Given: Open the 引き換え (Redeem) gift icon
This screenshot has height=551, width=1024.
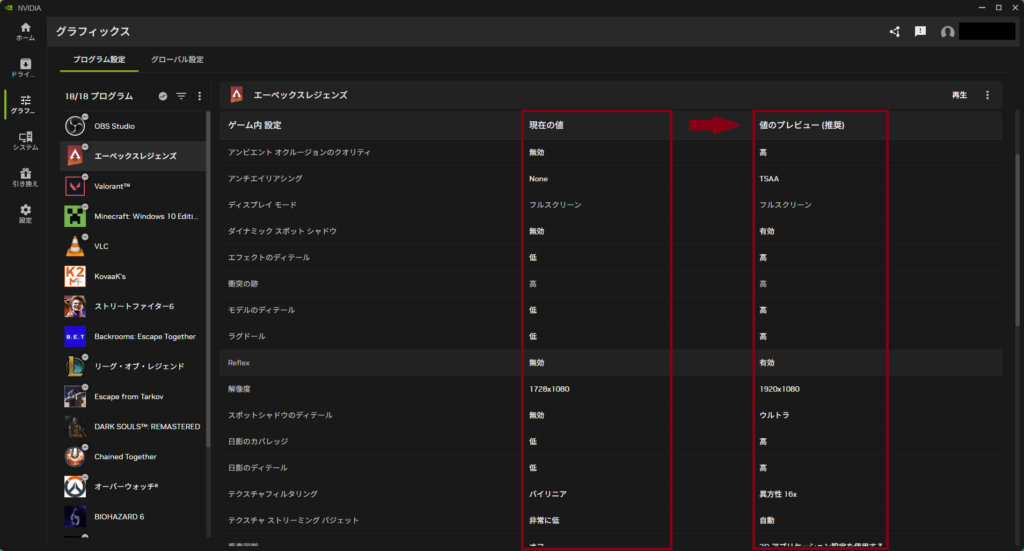Looking at the screenshot, I should (25, 177).
